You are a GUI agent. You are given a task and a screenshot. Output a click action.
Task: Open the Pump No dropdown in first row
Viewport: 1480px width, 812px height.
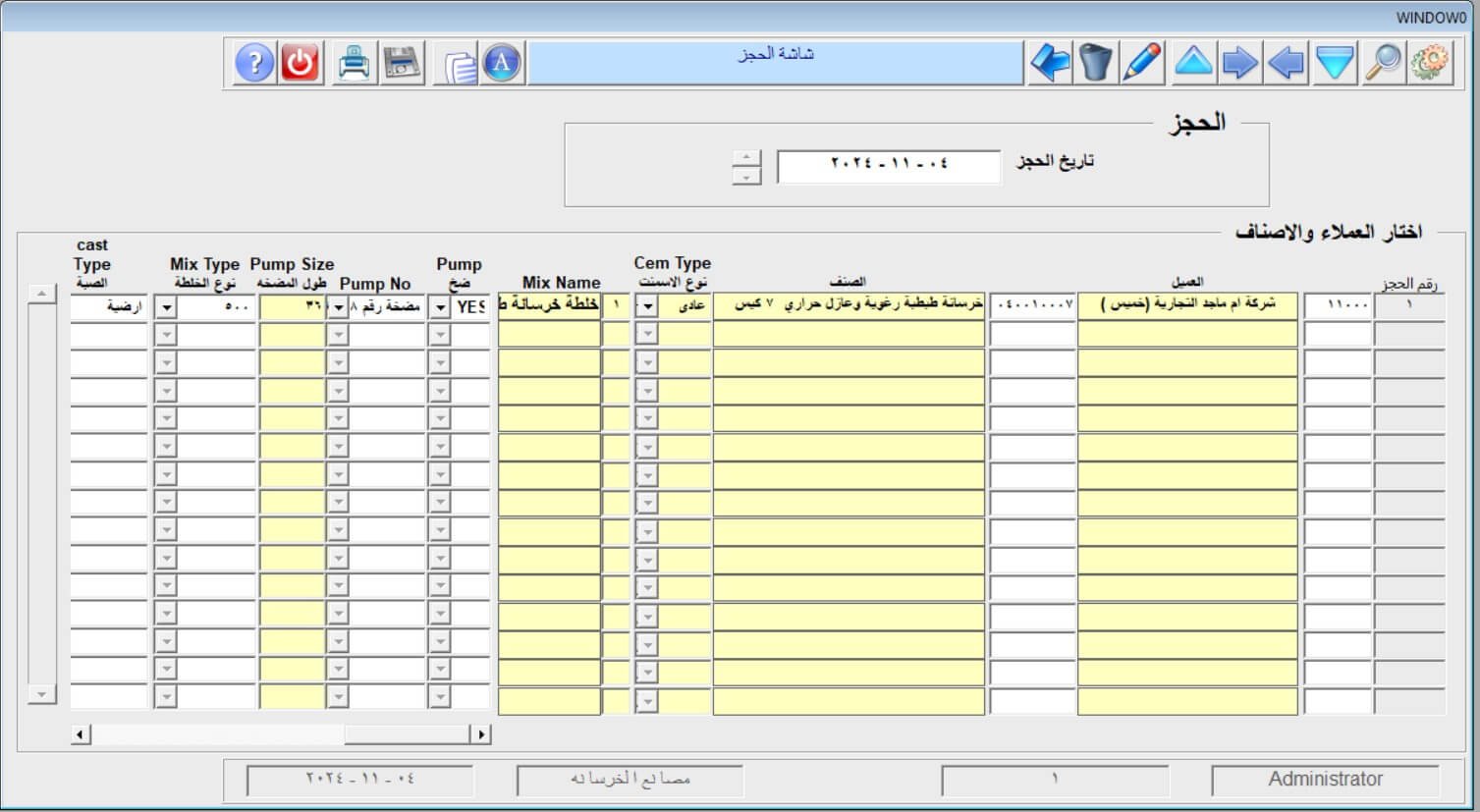(338, 307)
